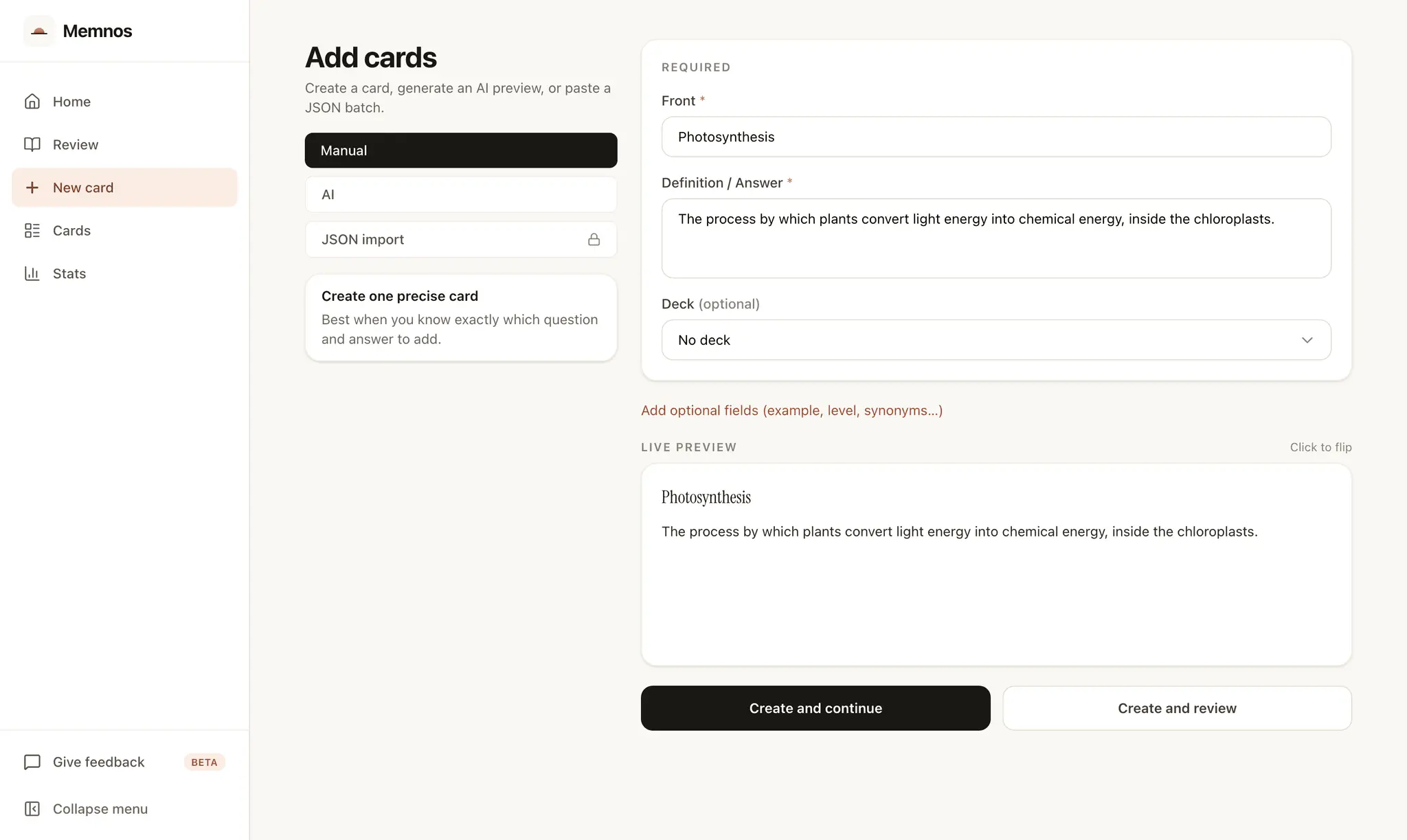
Task: Click the Front input field with Photosynthesis
Action: (996, 137)
